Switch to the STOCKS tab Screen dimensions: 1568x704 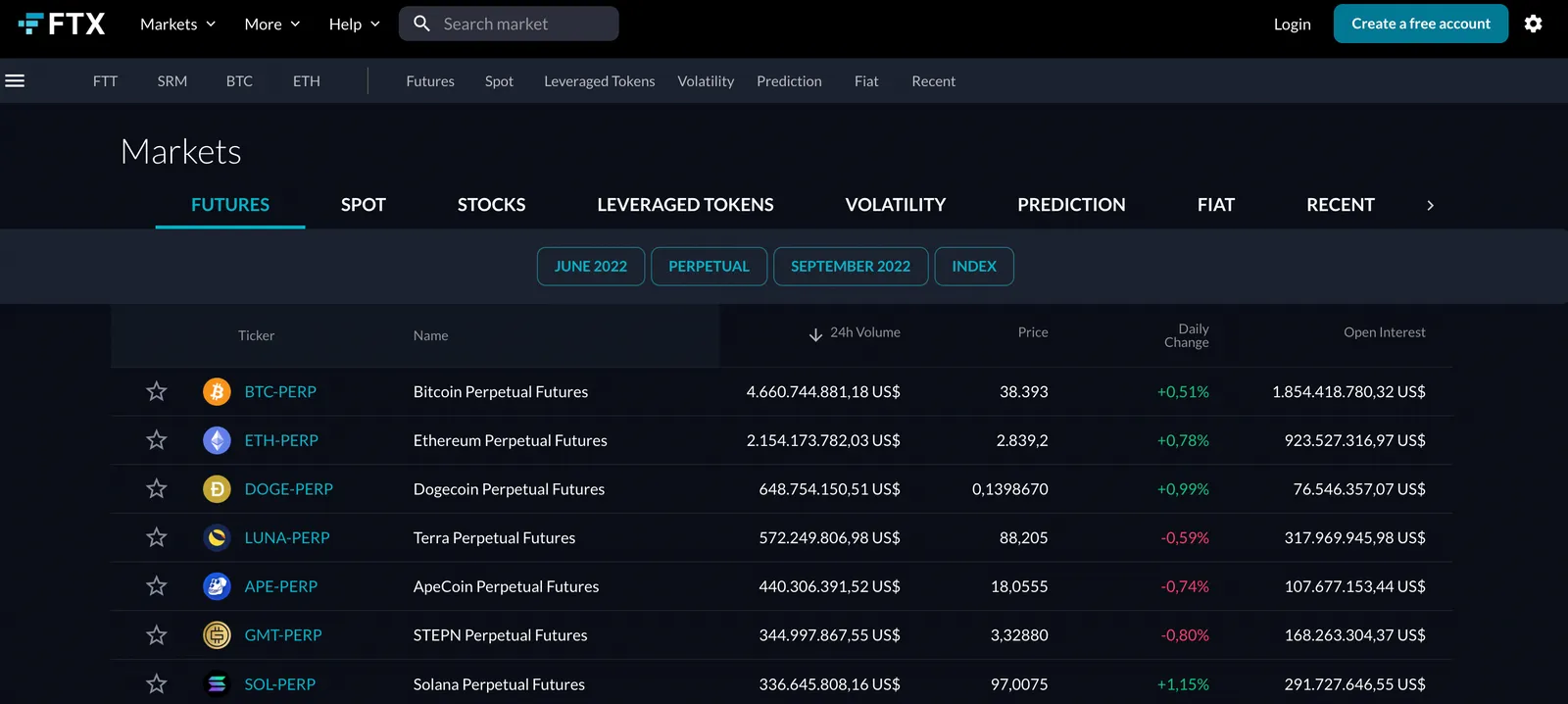pyautogui.click(x=491, y=205)
